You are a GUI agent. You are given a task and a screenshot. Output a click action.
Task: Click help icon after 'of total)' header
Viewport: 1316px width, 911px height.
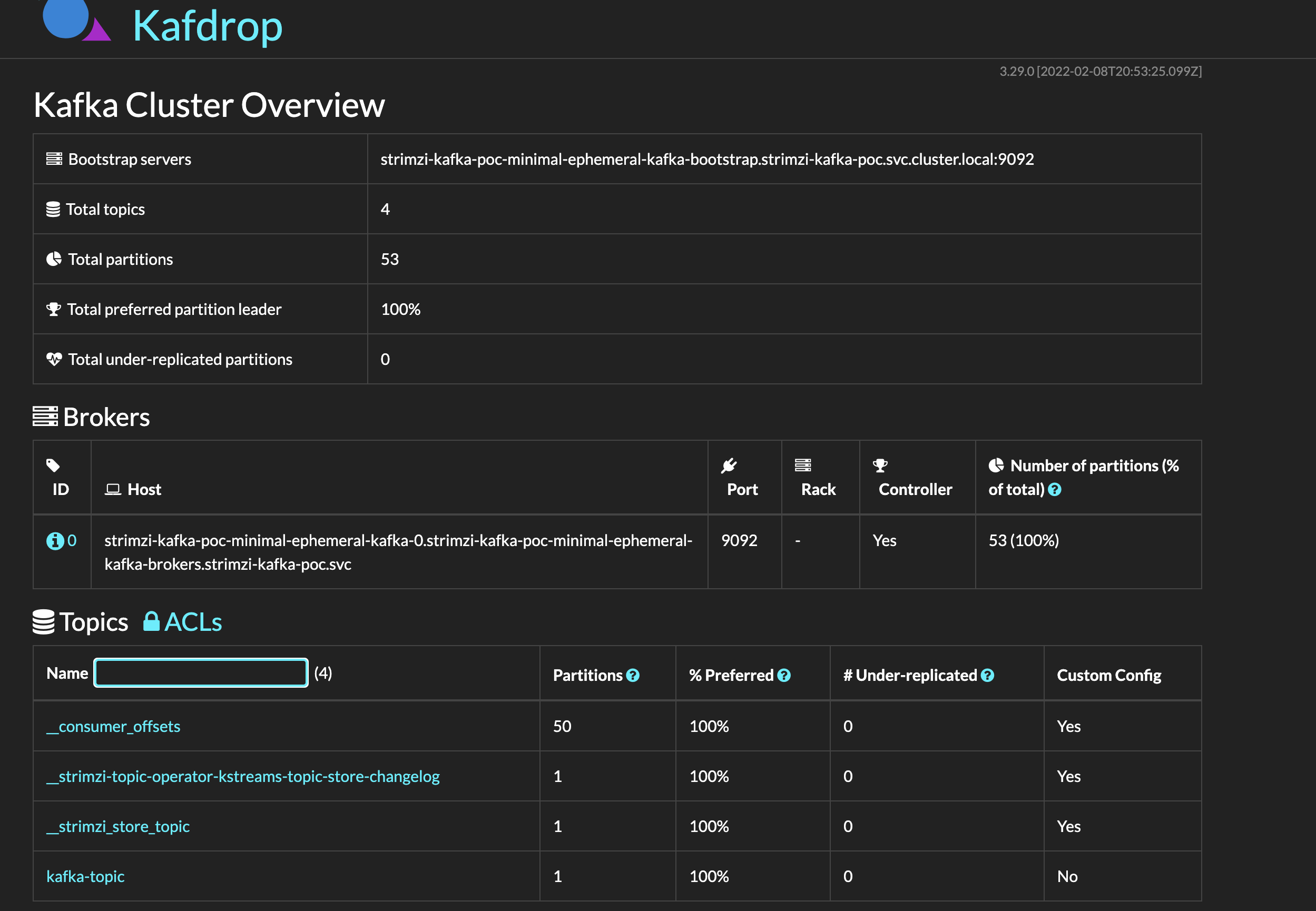coord(1055,489)
